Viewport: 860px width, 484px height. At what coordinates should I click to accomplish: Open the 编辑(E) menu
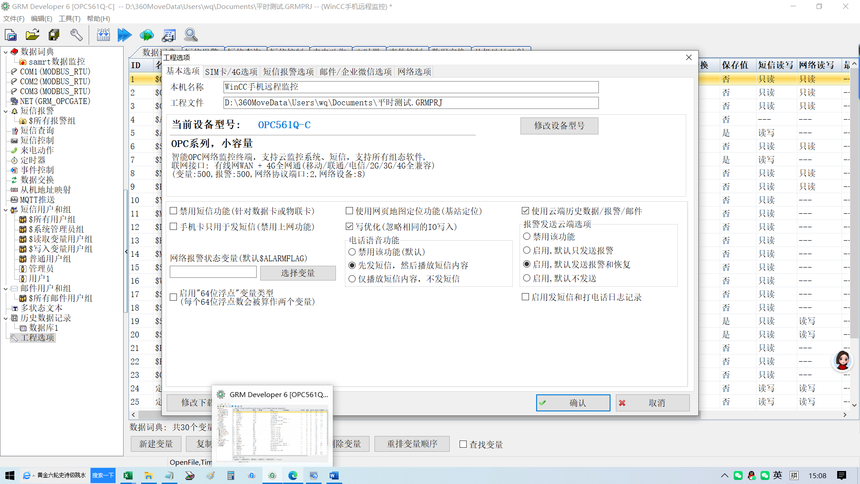(x=42, y=19)
